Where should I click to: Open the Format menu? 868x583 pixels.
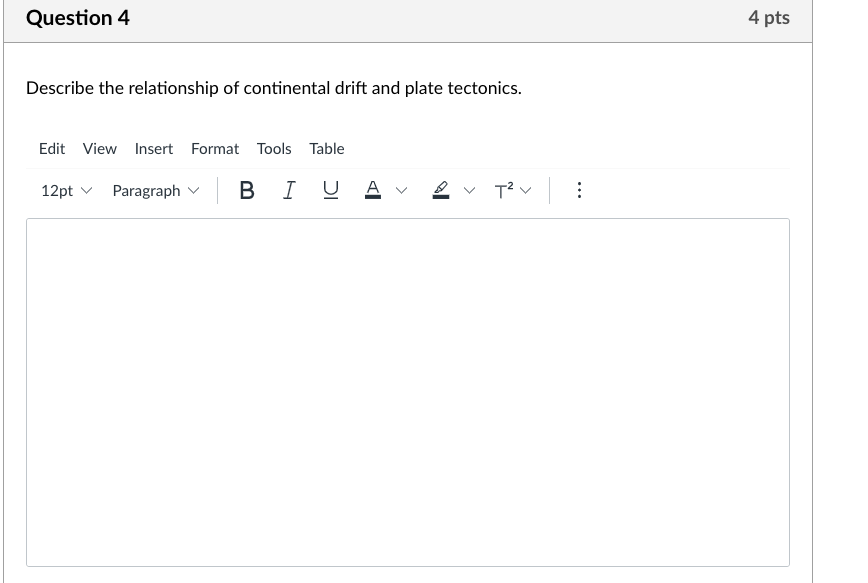point(215,149)
